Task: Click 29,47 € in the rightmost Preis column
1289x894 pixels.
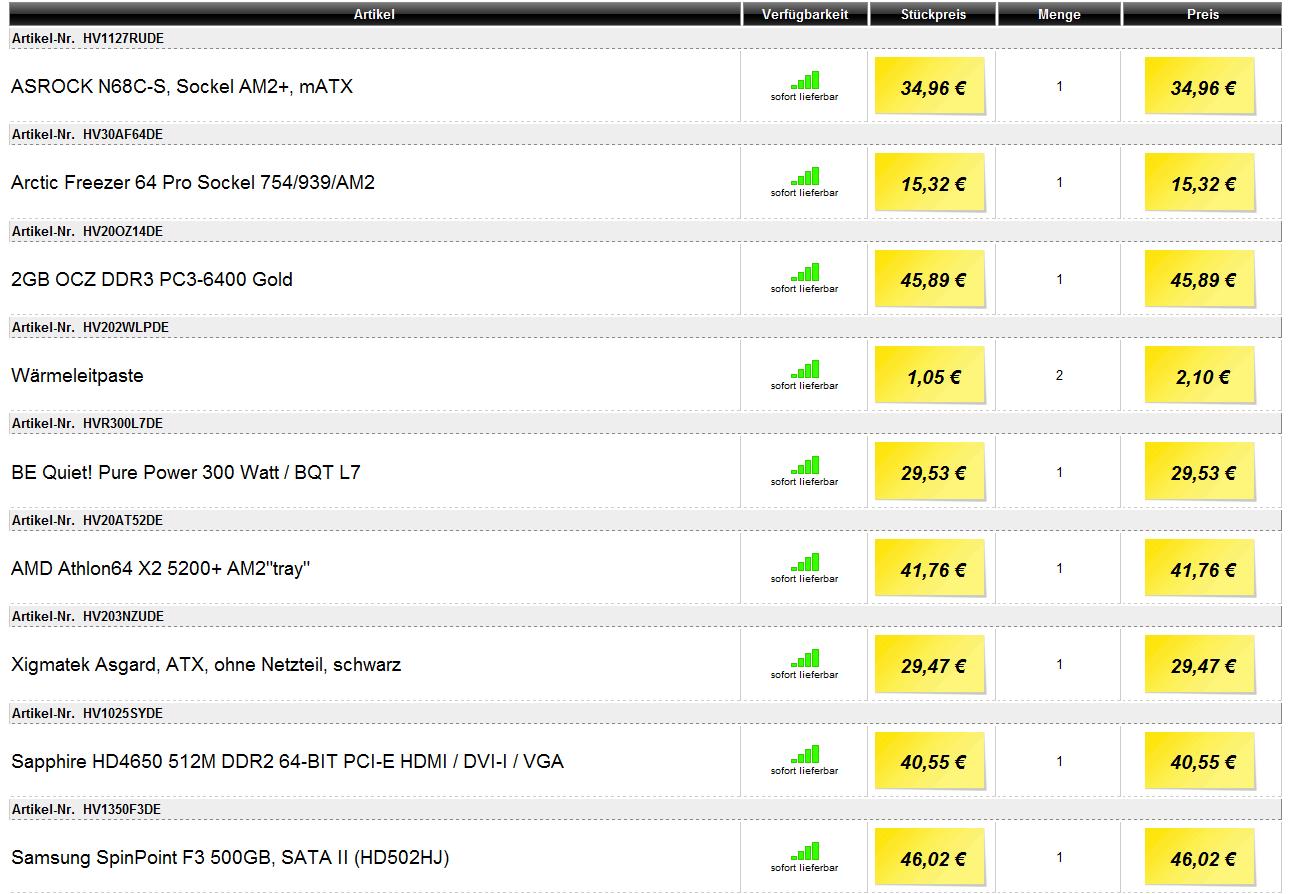Action: pyautogui.click(x=1203, y=666)
